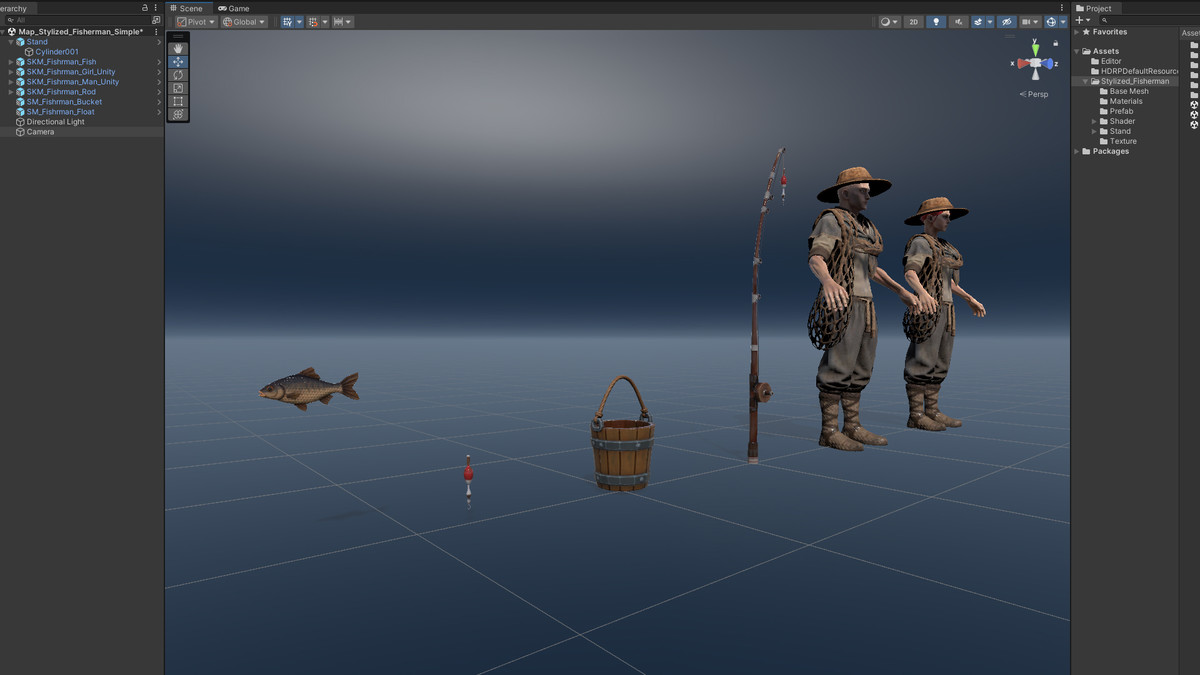Open Scene view more options menu
The image size is (1200, 675).
click(1062, 8)
